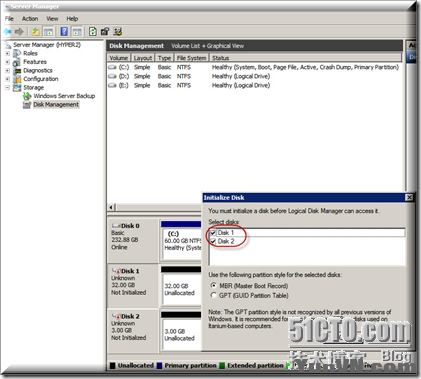The width and height of the screenshot is (421, 379).
Task: Click the black Unallocated legend swatch
Action: tap(112, 366)
